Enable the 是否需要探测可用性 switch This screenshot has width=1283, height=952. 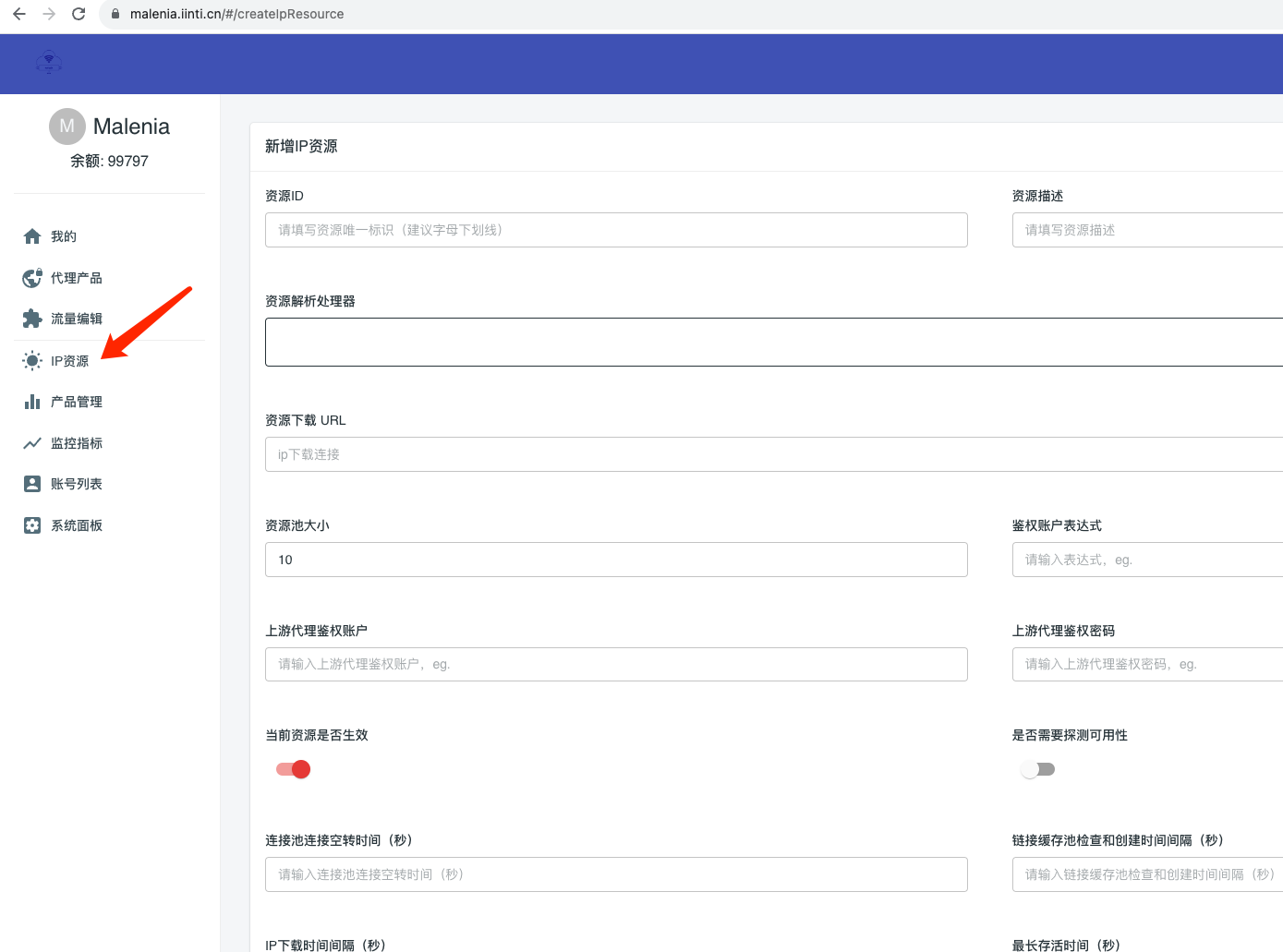pos(1038,768)
